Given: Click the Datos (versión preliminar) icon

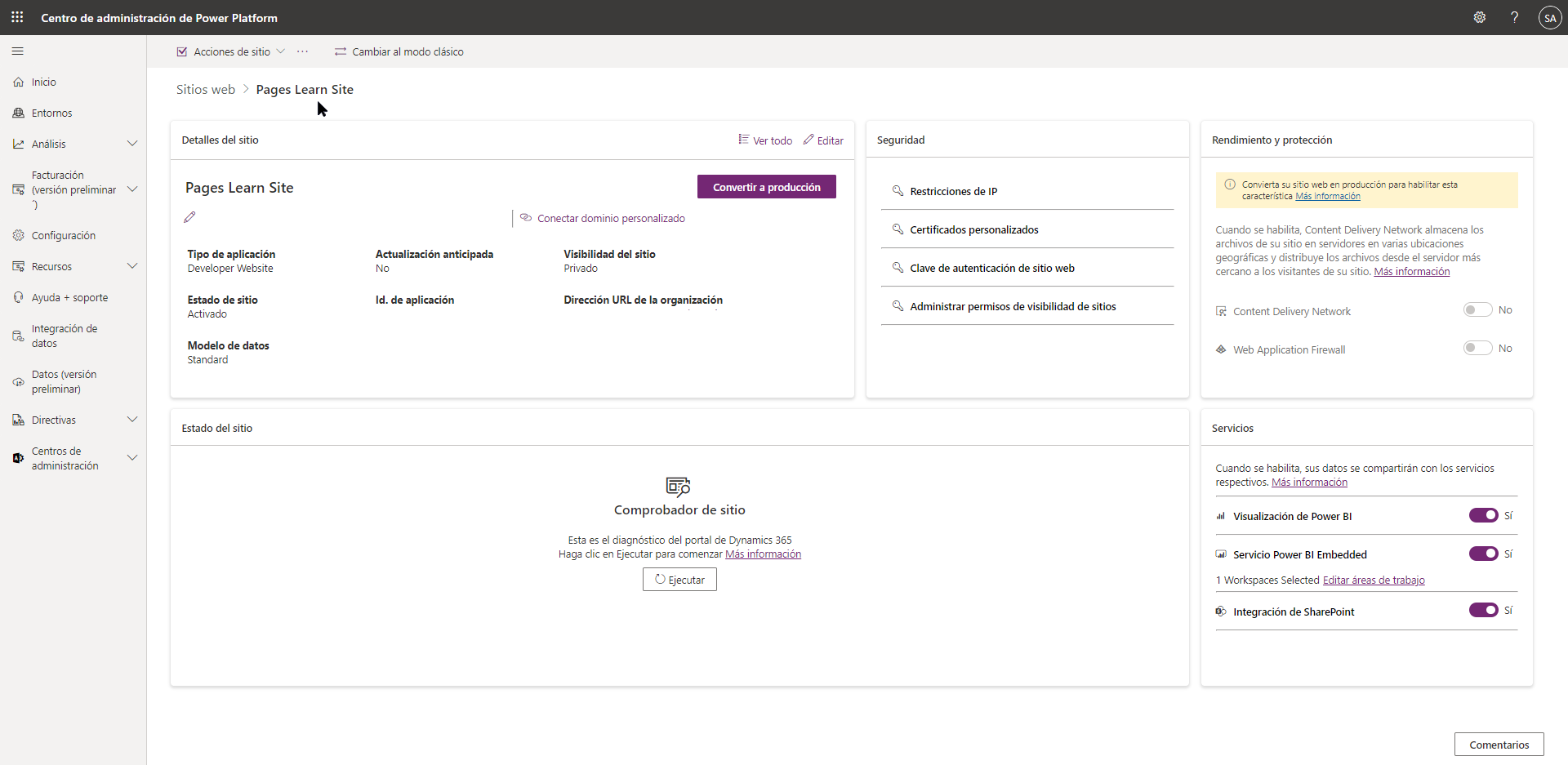Looking at the screenshot, I should click(18, 381).
